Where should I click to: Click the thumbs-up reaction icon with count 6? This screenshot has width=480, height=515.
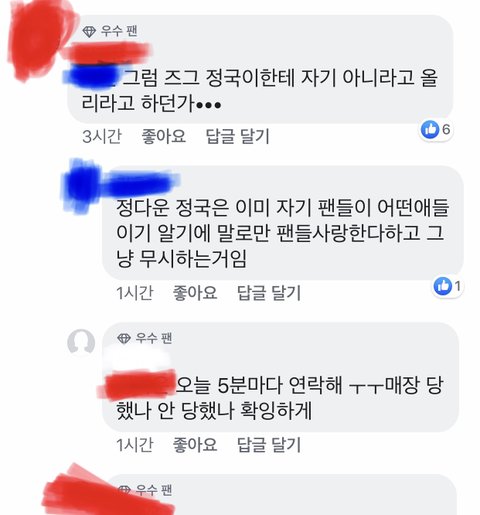click(430, 129)
